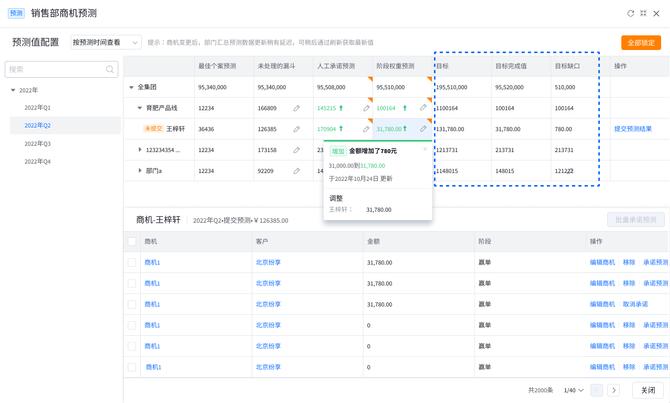Check the last 商机1 row checkbox

coord(132,368)
